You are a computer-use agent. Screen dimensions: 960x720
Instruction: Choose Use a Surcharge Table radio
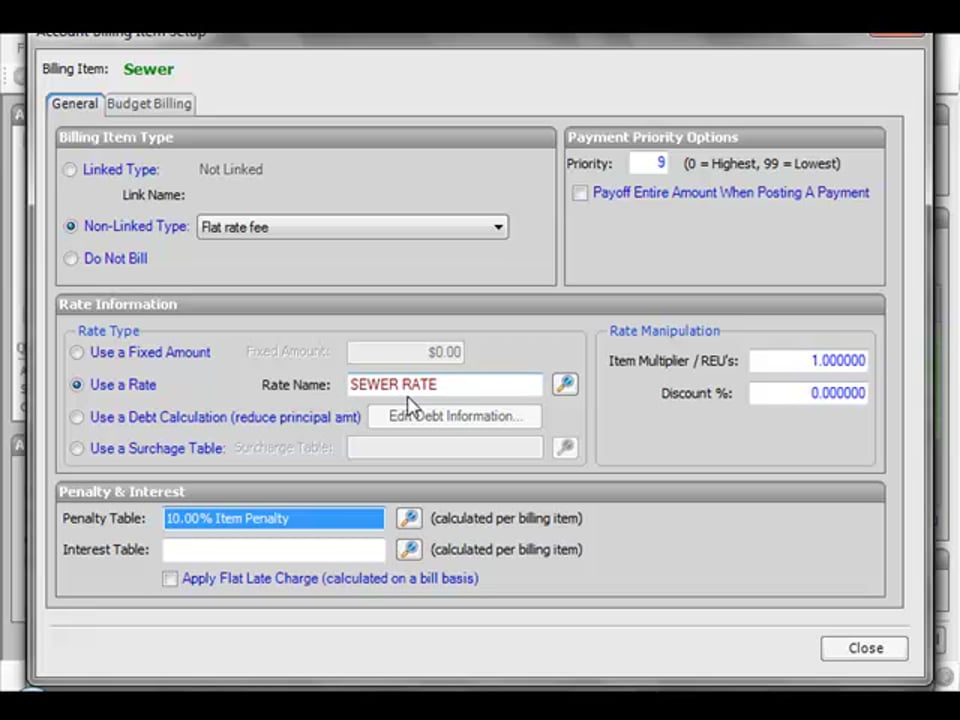(77, 449)
